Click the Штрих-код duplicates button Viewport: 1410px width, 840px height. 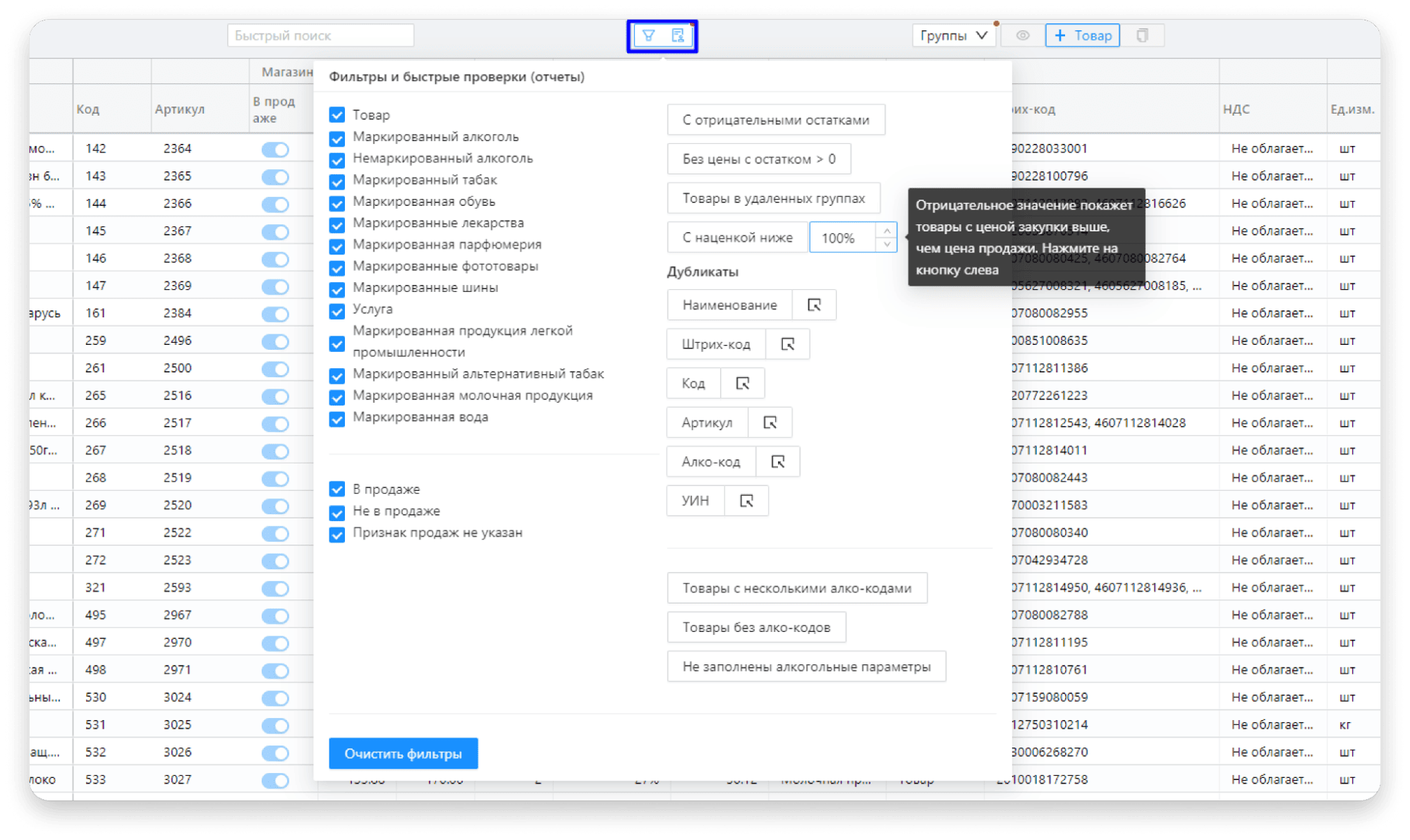pos(716,344)
